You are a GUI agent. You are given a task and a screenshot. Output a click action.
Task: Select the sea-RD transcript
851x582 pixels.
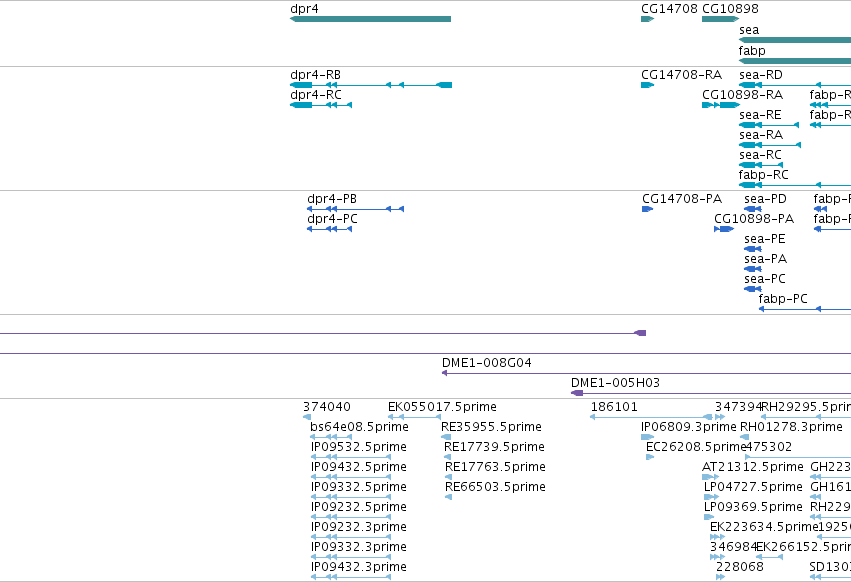pyautogui.click(x=795, y=85)
